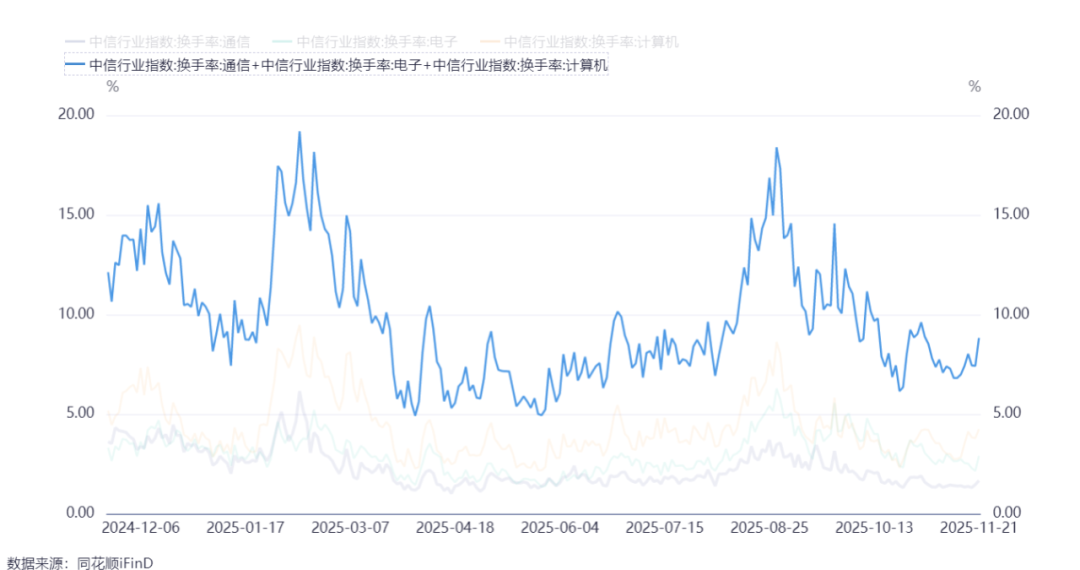Viewport: 1080px width, 570px height.
Task: Click the left axis value 5.00
Action: point(80,413)
